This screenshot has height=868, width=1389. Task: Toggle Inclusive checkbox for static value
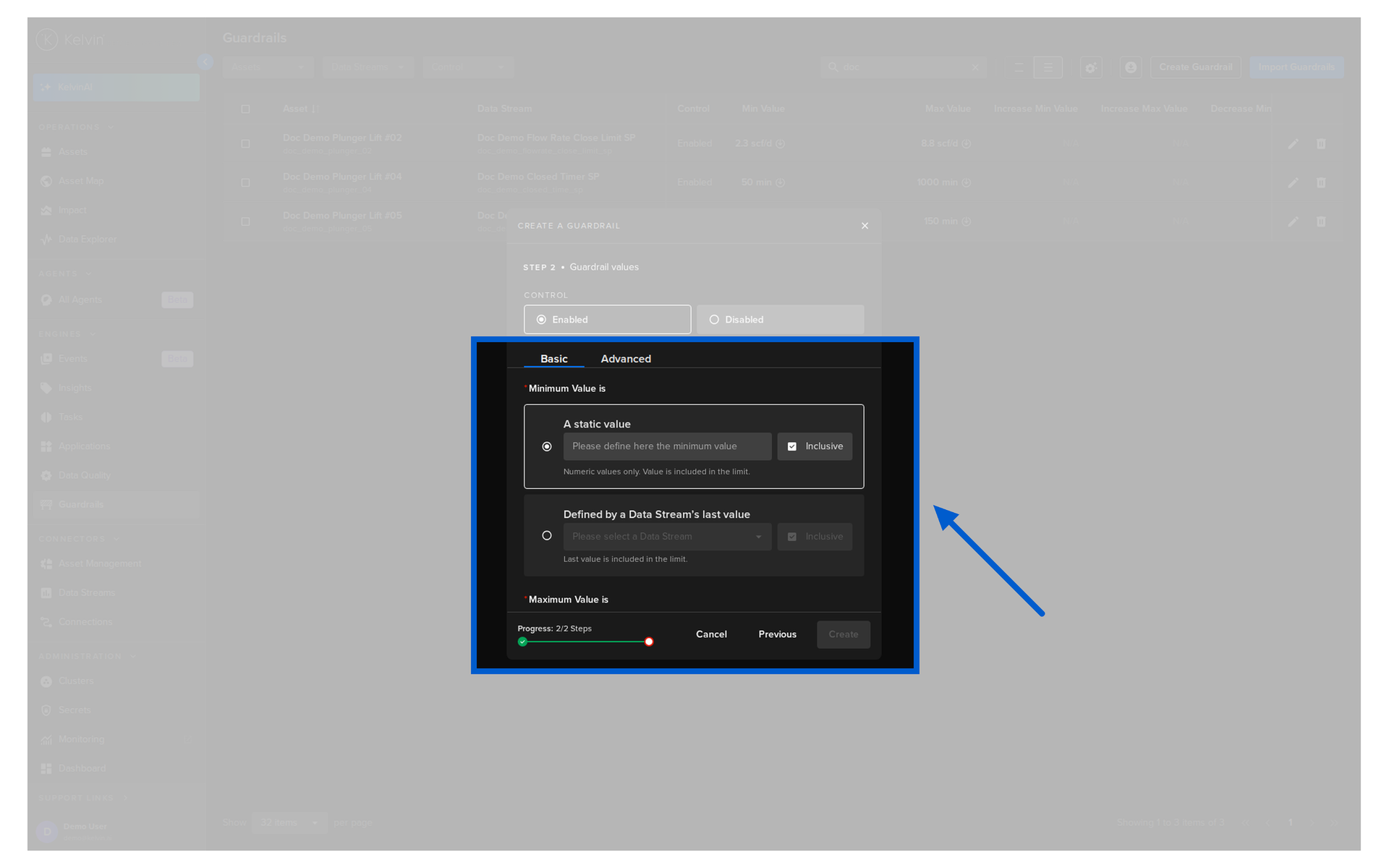click(x=792, y=446)
